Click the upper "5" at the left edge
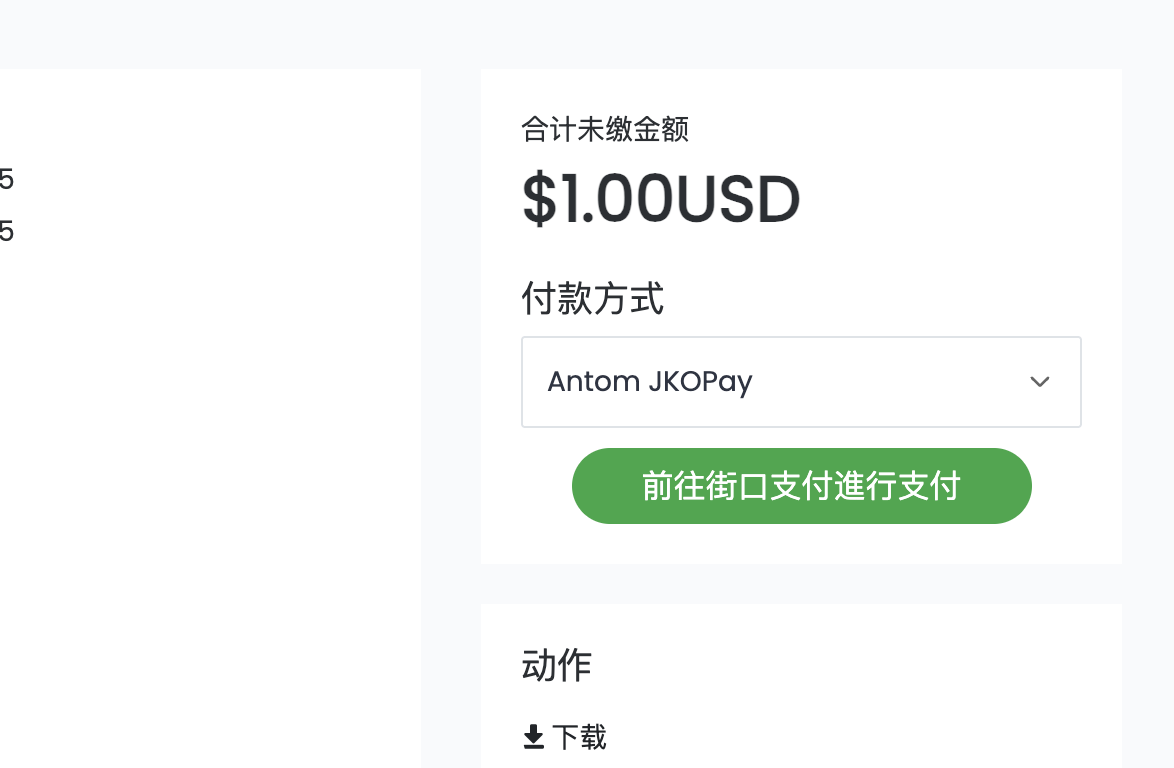 (x=6, y=179)
